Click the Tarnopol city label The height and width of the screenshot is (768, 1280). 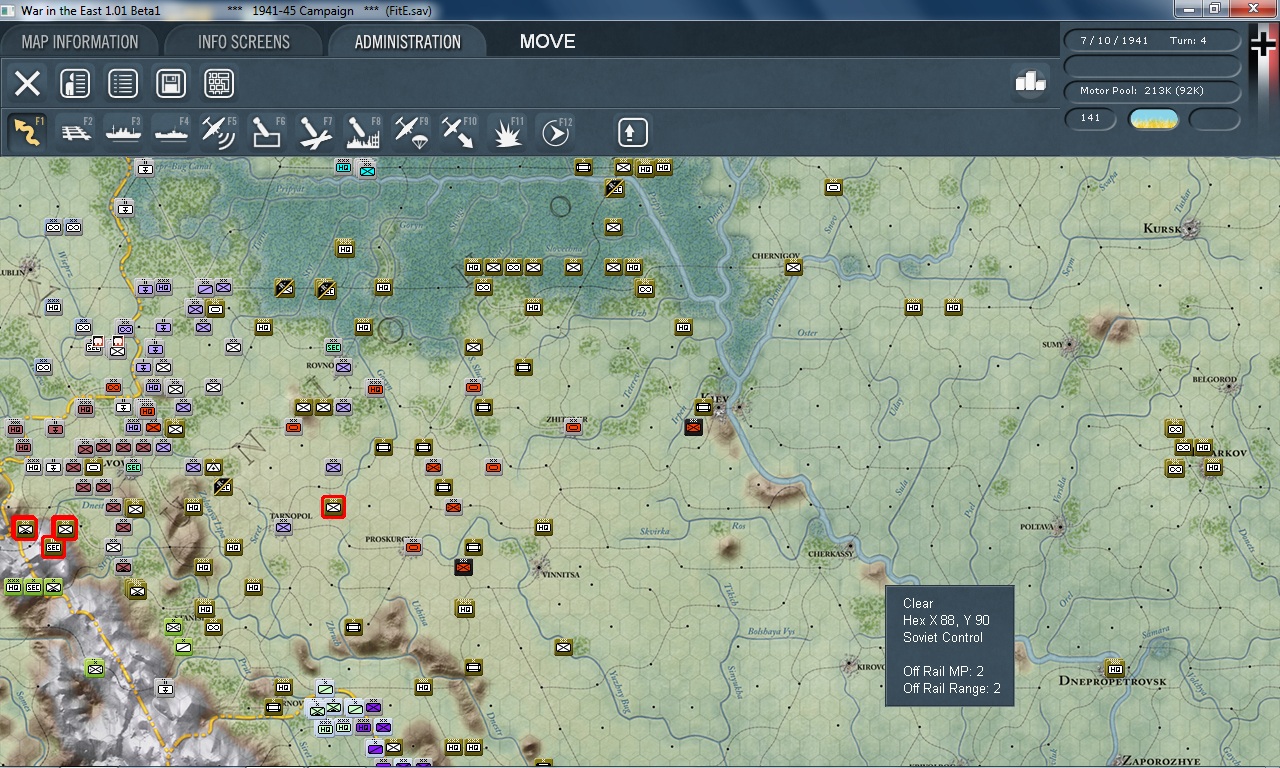click(x=292, y=516)
